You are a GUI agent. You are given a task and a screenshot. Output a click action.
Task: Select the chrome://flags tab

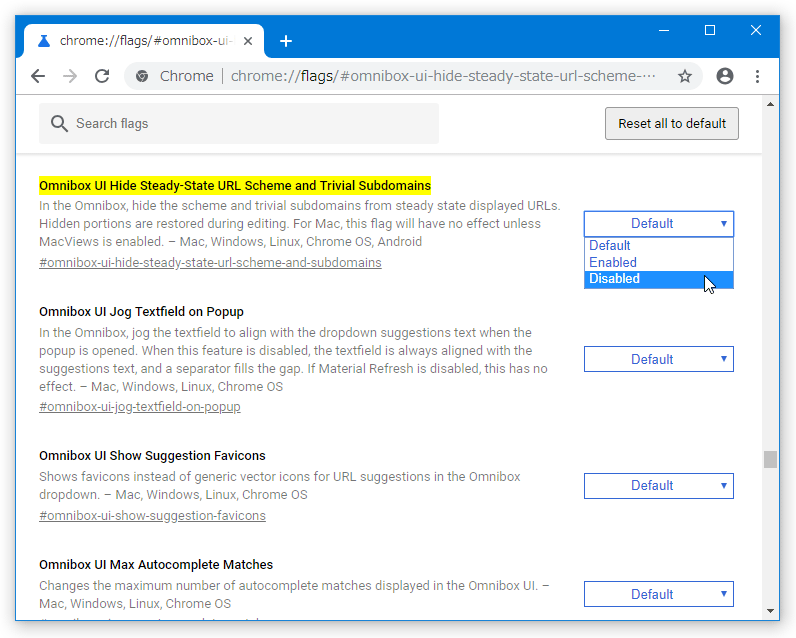tap(144, 41)
